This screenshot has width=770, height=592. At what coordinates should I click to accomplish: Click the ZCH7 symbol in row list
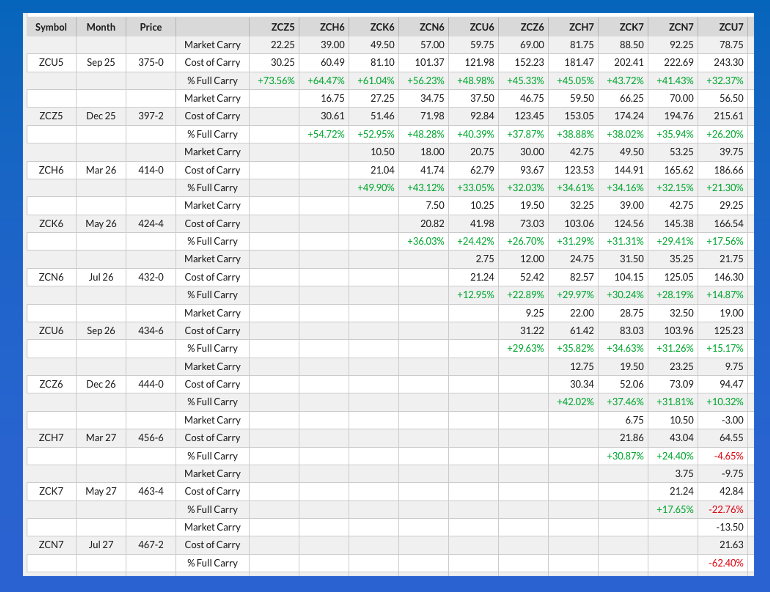[x=51, y=437]
